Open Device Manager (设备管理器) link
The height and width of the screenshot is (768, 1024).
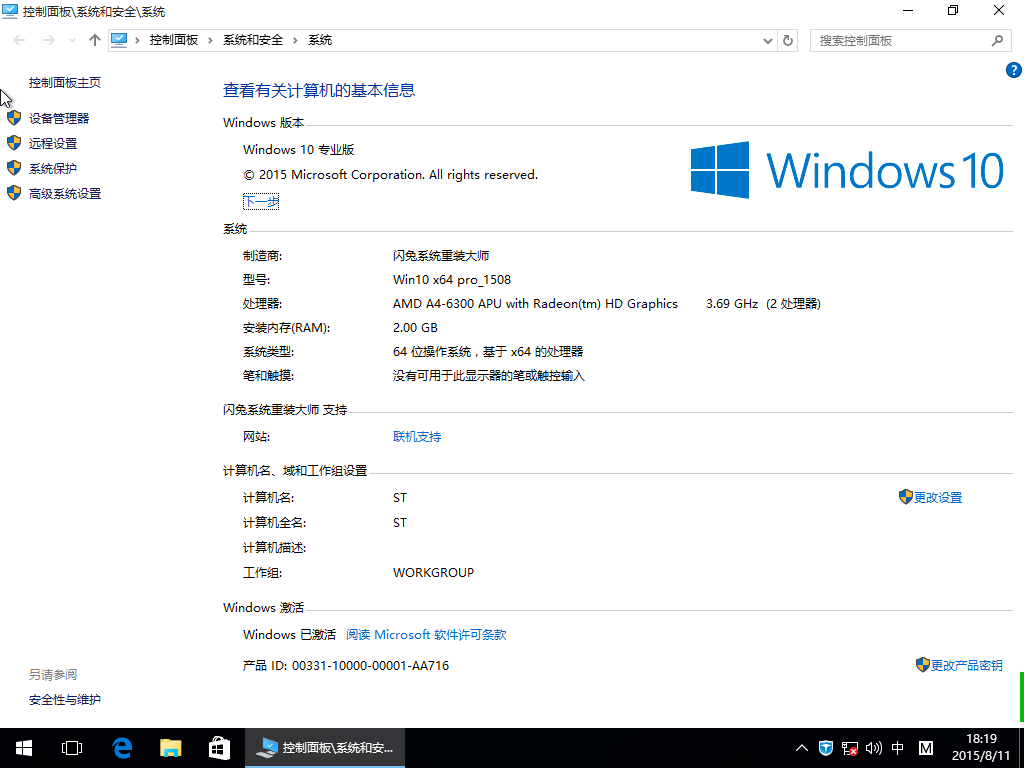tap(59, 118)
